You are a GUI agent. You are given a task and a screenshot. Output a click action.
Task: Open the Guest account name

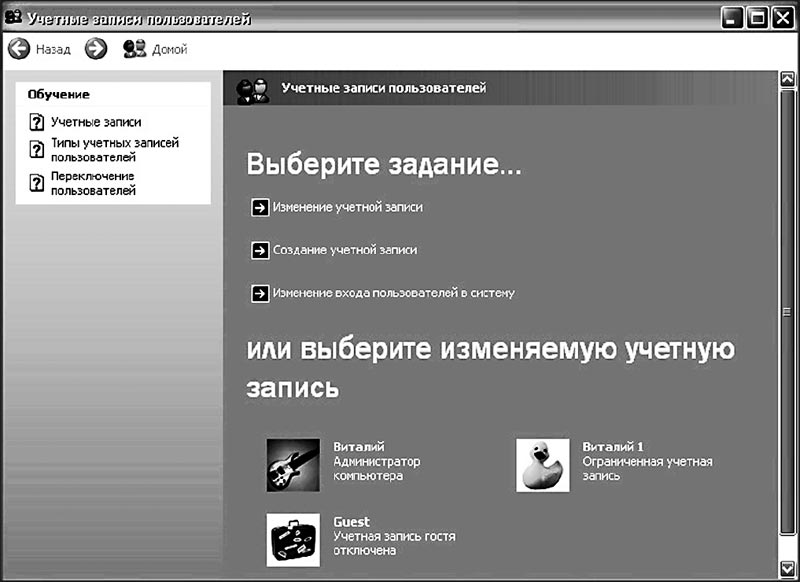(352, 522)
